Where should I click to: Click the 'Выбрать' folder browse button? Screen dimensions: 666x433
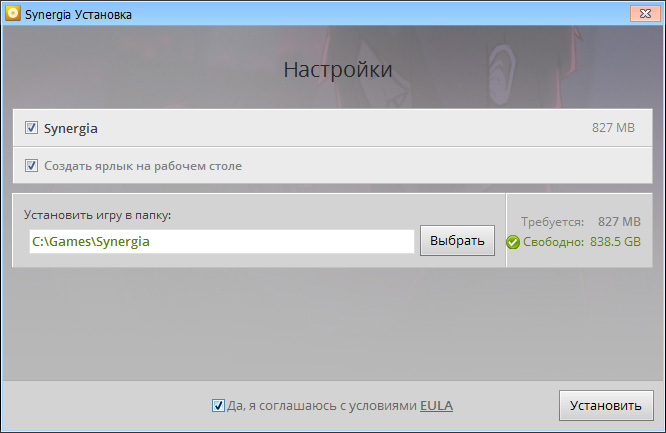click(x=457, y=241)
